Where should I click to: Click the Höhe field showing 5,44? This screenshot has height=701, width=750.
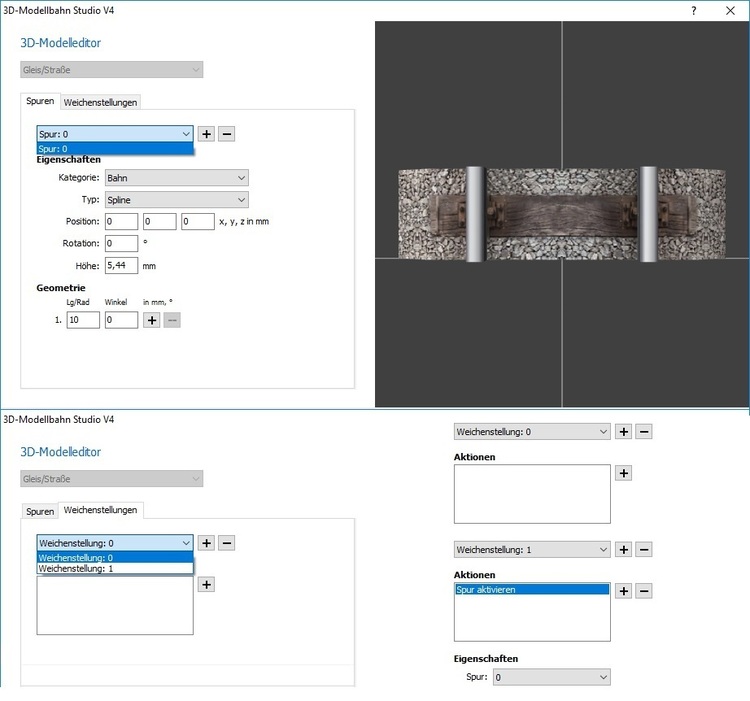point(121,265)
